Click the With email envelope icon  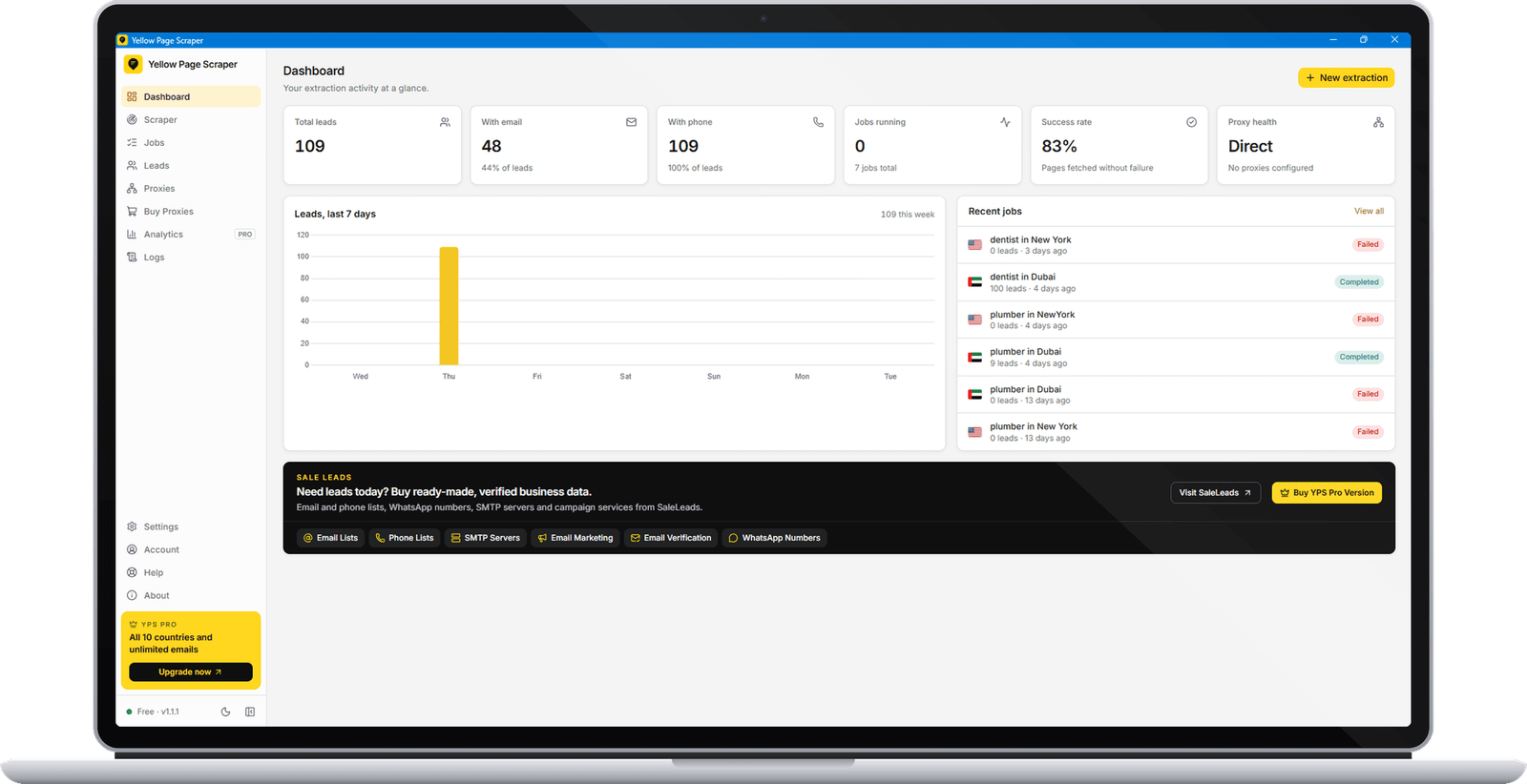pyautogui.click(x=632, y=122)
